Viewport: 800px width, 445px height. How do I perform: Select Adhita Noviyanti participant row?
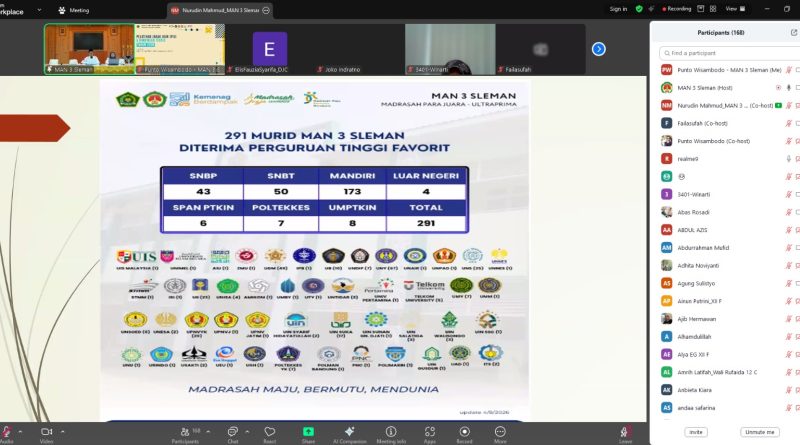click(730, 265)
